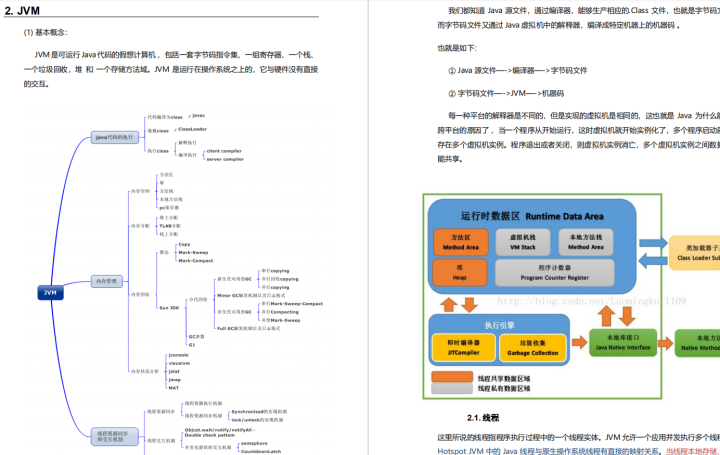The height and width of the screenshot is (455, 720).
Task: Click the yellow "即时编译器 JITCompiler" box
Action: 463,348
